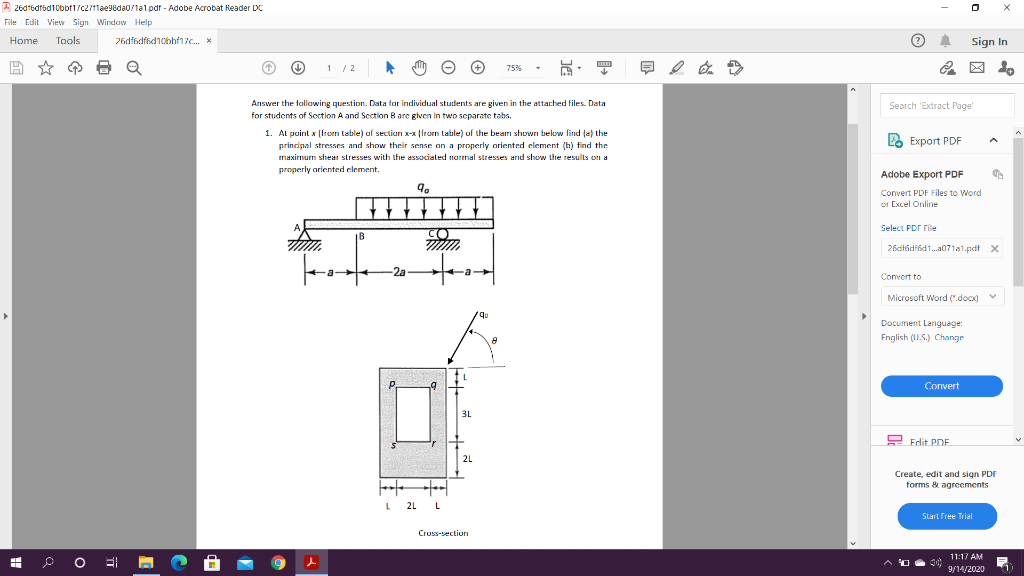
Task: Open the View menu
Action: pyautogui.click(x=55, y=20)
